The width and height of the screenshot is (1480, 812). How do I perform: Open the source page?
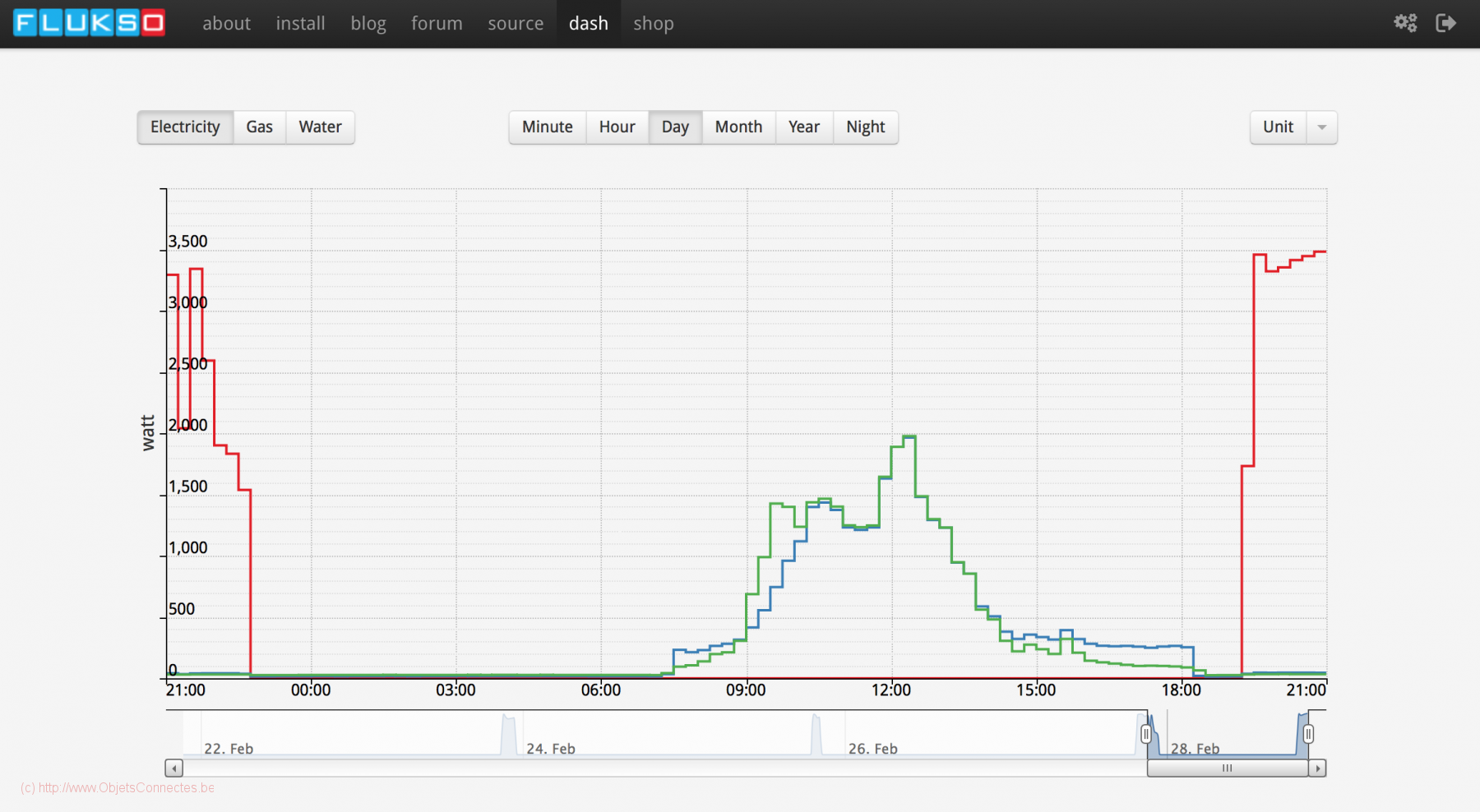click(x=516, y=23)
